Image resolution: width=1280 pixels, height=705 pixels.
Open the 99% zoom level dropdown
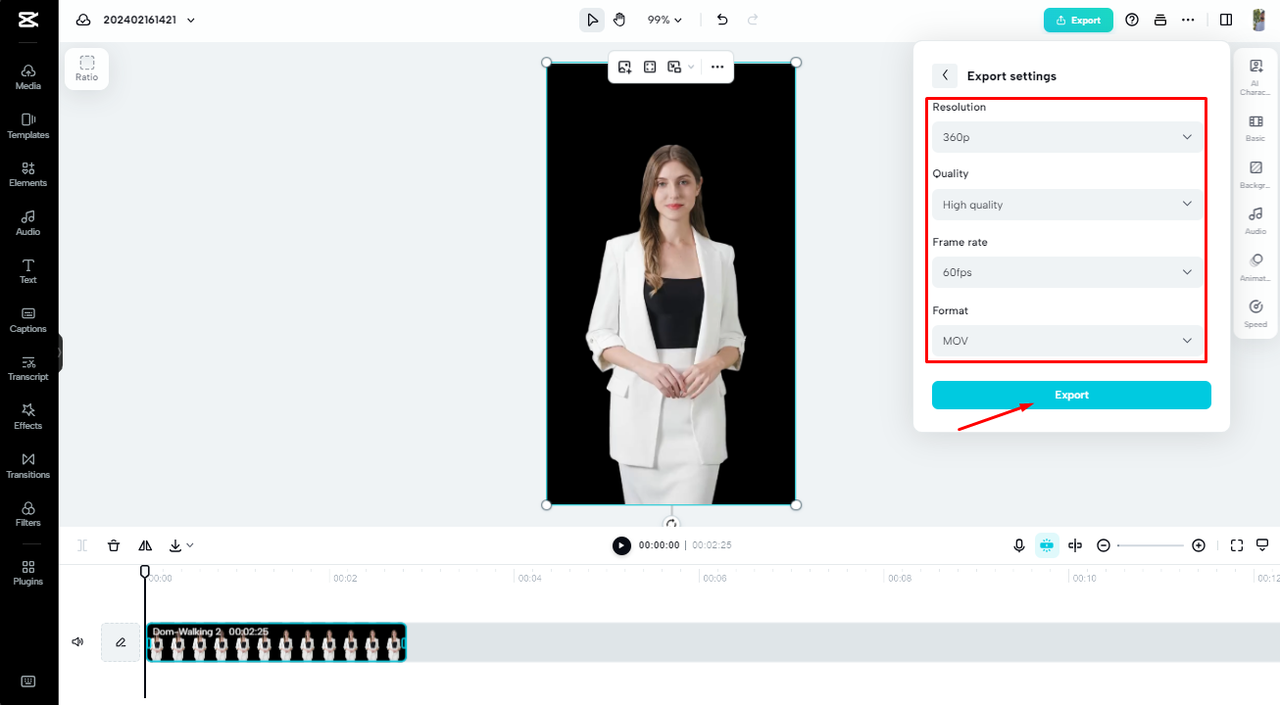(664, 20)
